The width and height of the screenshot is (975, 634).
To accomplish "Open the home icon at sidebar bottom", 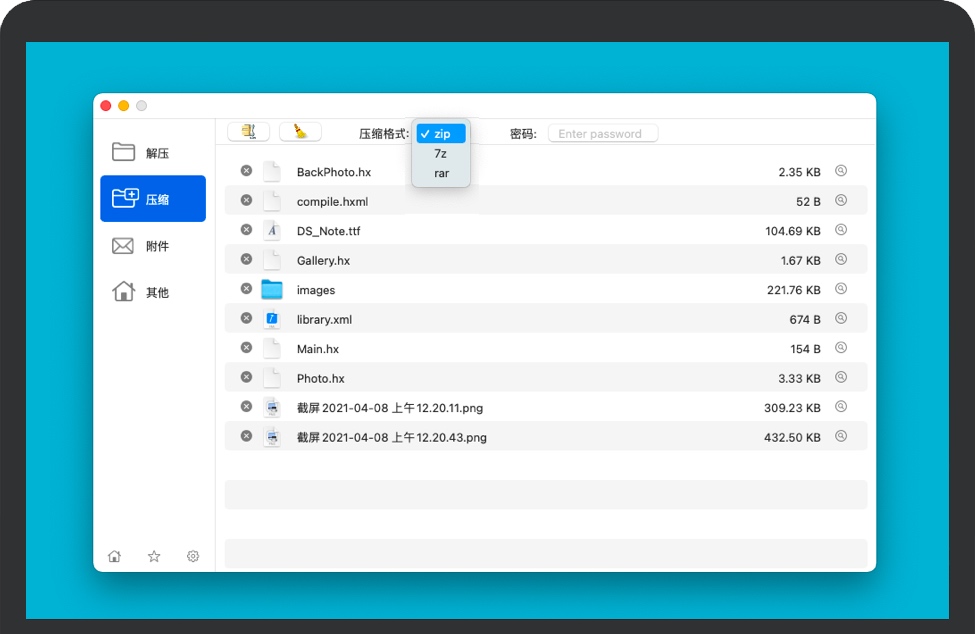I will pos(115,556).
